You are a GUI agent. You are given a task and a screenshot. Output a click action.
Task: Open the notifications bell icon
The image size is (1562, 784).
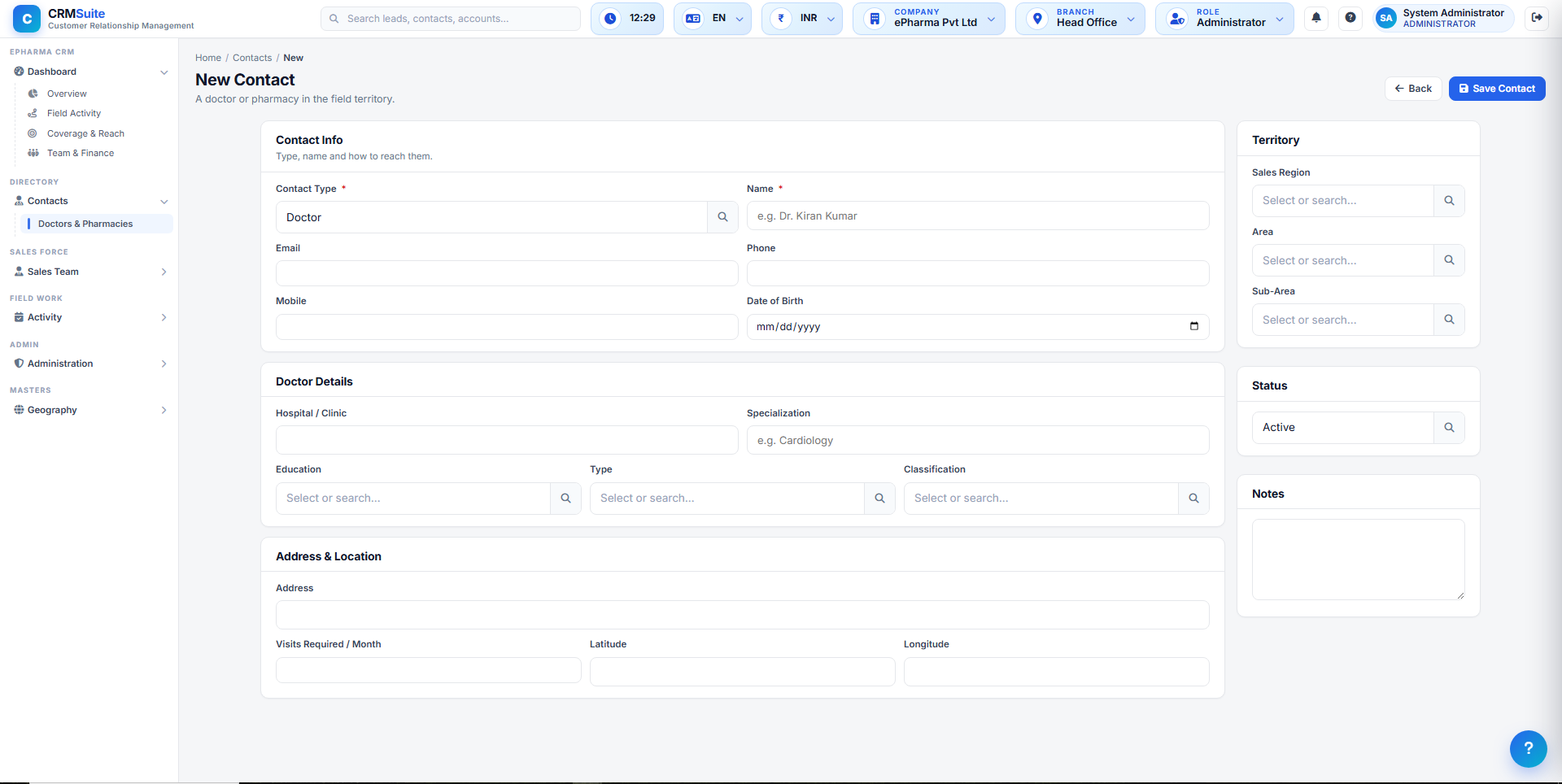[x=1316, y=18]
